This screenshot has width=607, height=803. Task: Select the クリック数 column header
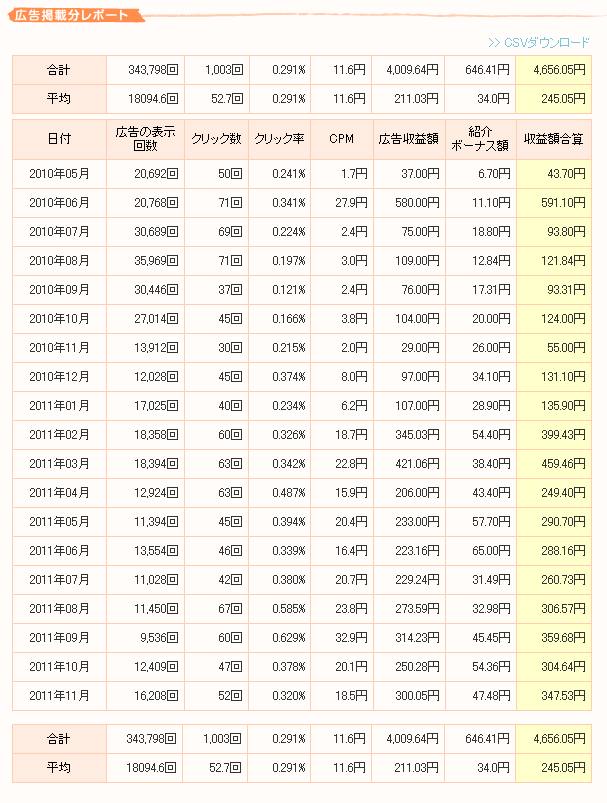click(x=216, y=139)
